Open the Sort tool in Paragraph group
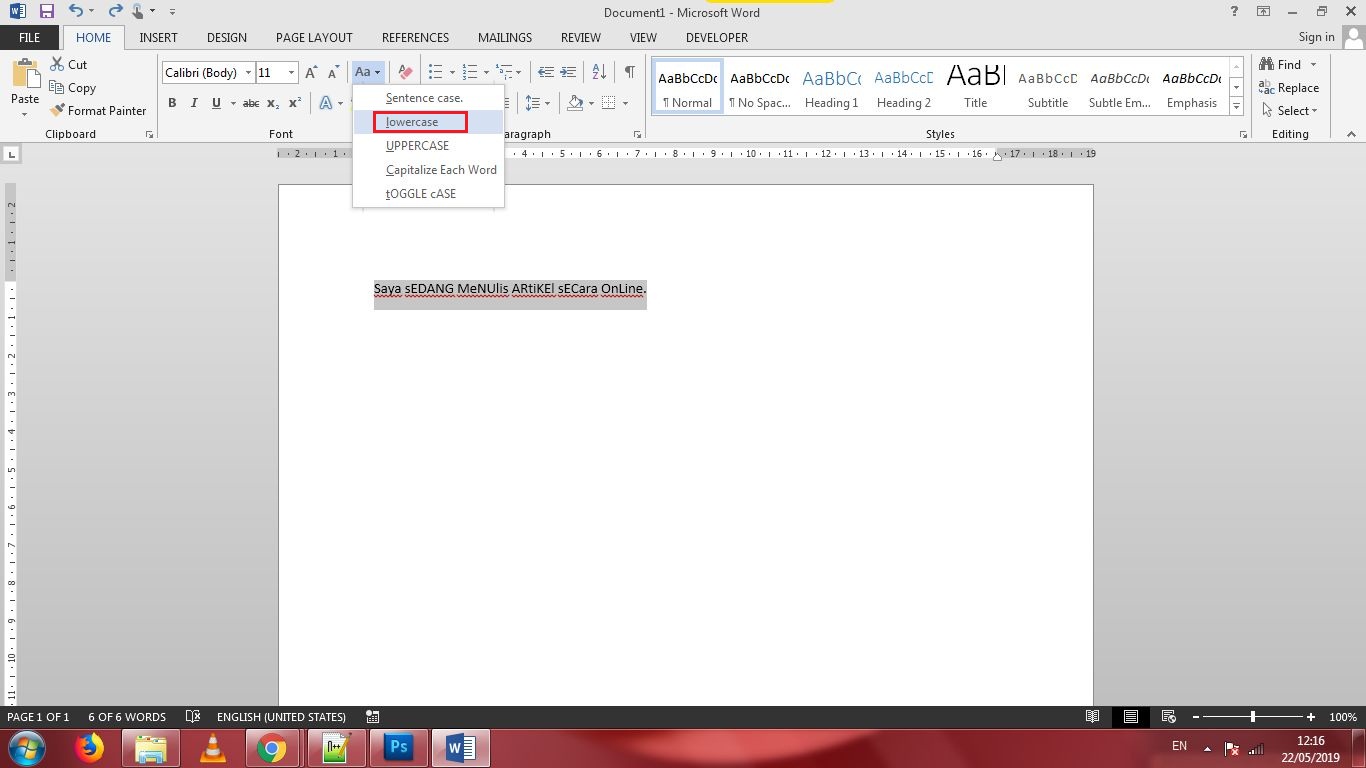The height and width of the screenshot is (768, 1366). coord(598,71)
